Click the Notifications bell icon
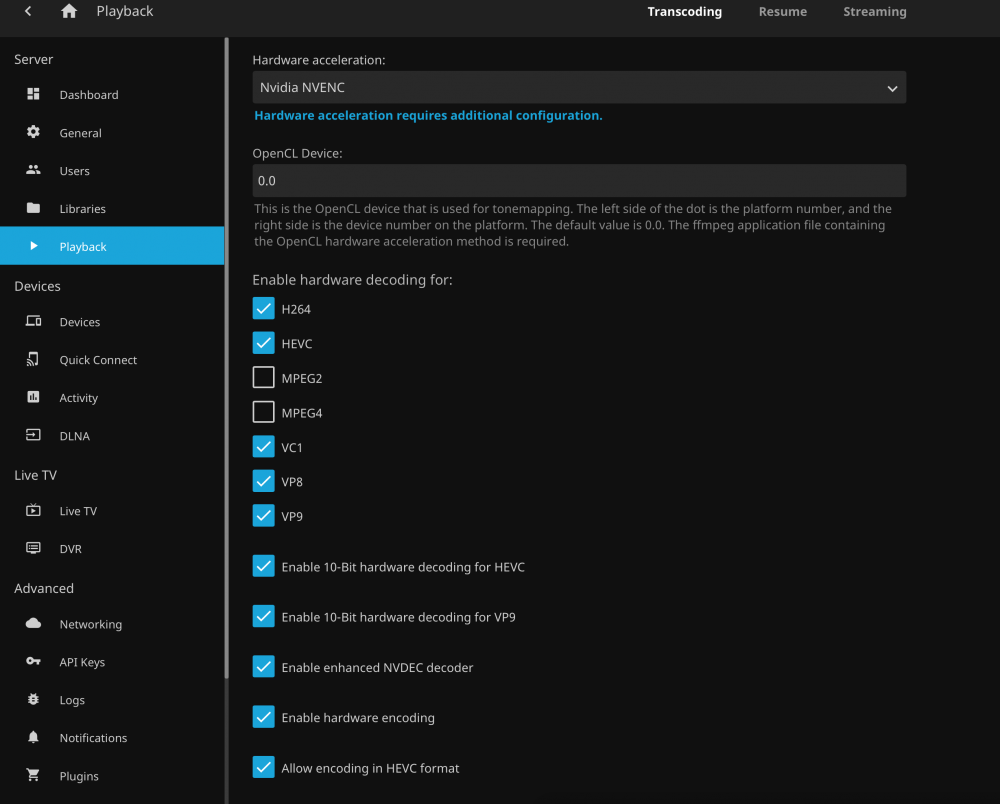 point(33,737)
